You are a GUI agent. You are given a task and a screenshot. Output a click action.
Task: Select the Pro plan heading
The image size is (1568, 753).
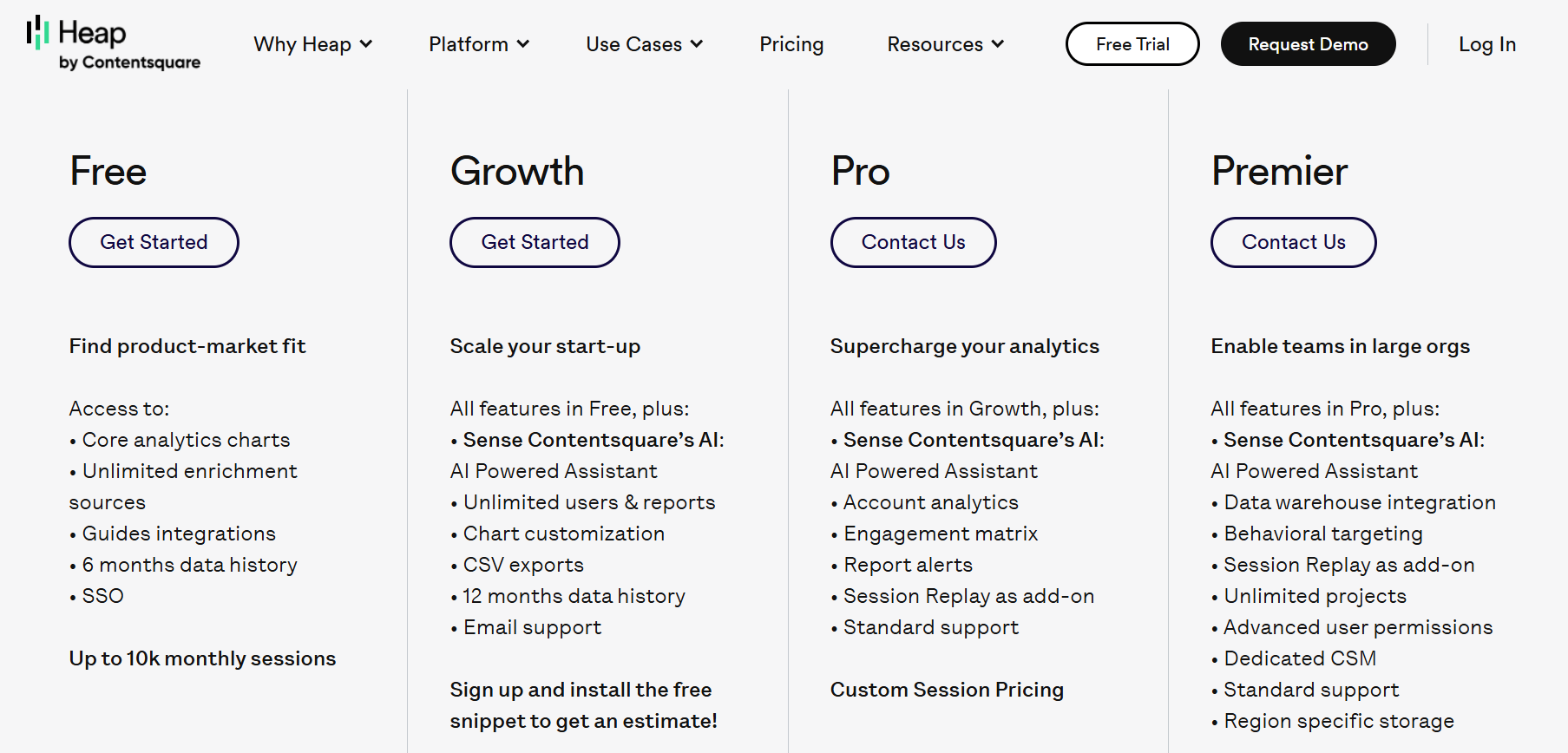pos(860,171)
